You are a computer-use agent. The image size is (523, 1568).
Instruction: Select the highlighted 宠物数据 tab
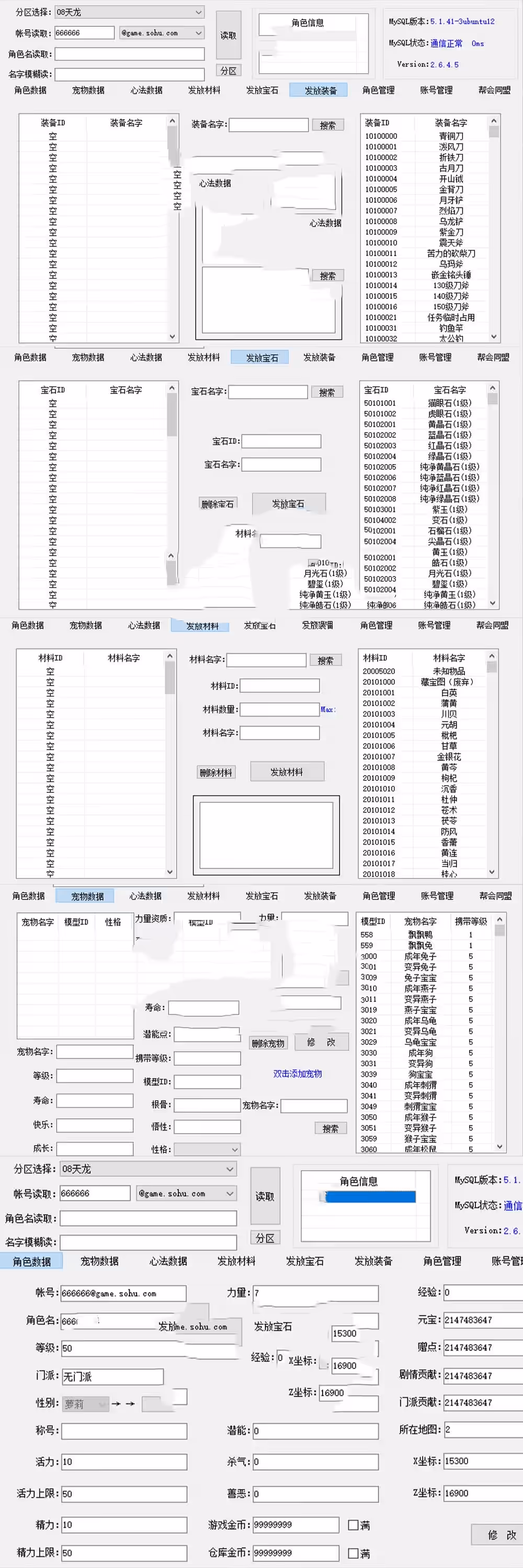pos(87,896)
